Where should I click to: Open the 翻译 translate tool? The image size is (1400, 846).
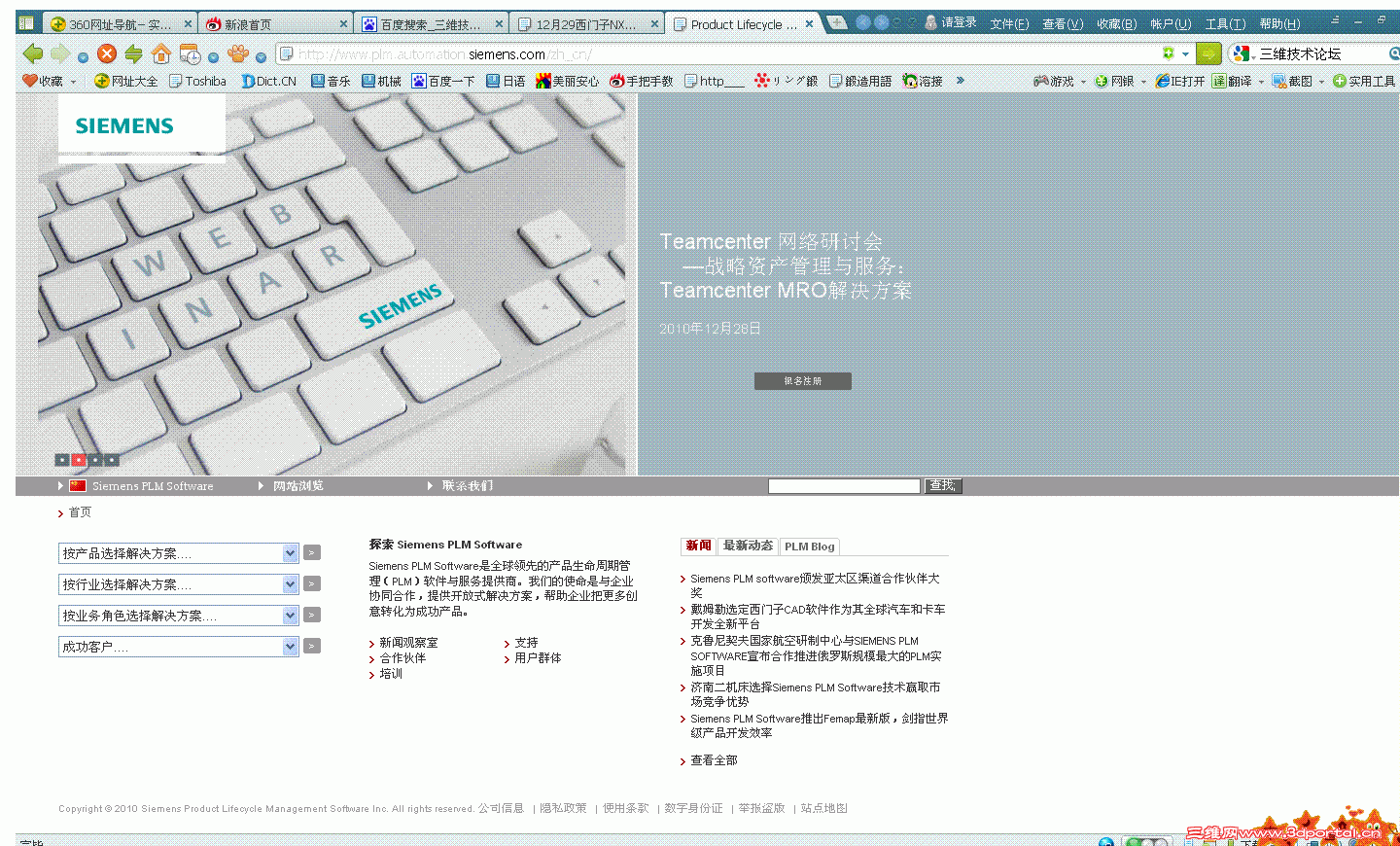[1232, 81]
